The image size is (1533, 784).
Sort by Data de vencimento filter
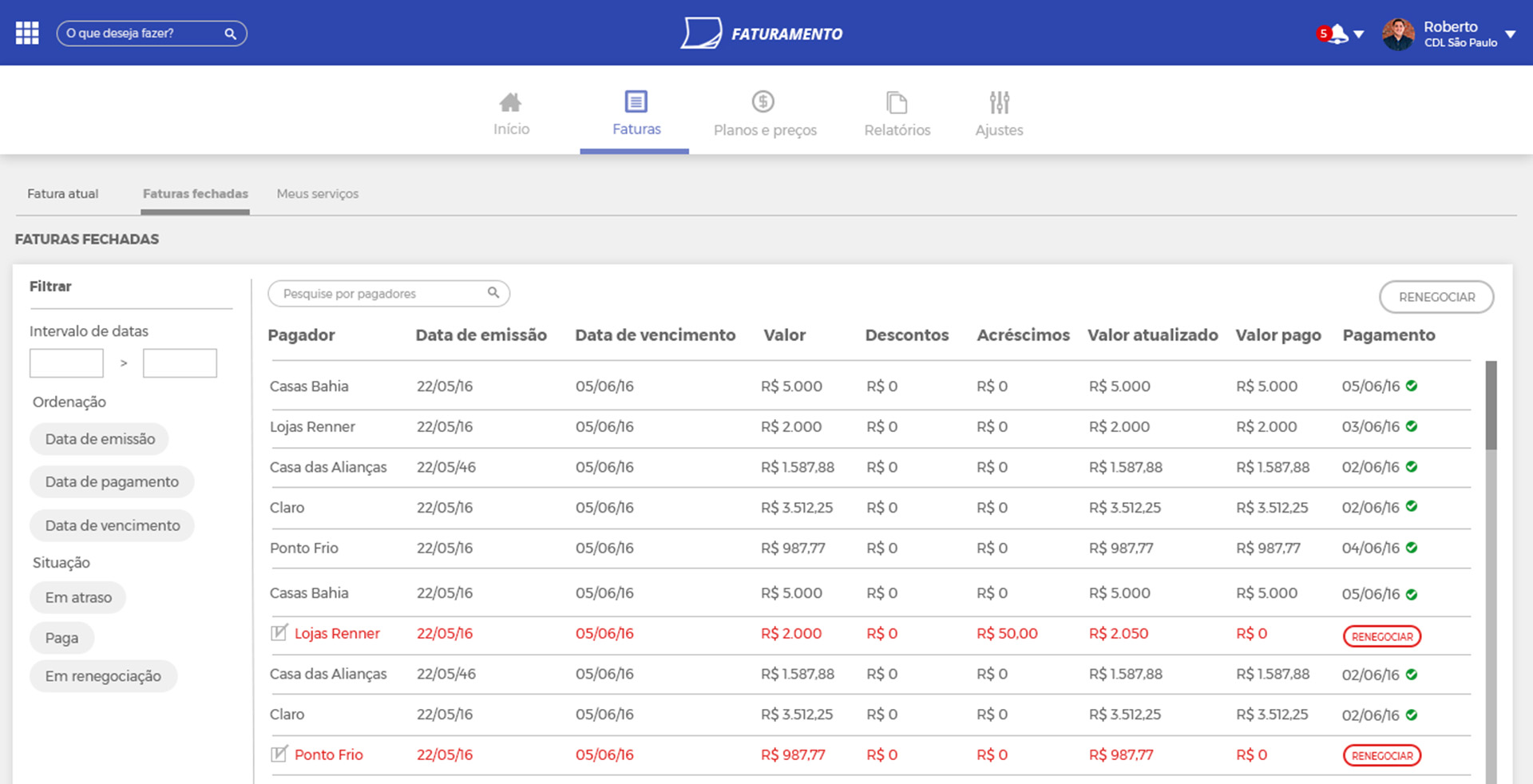pyautogui.click(x=112, y=525)
